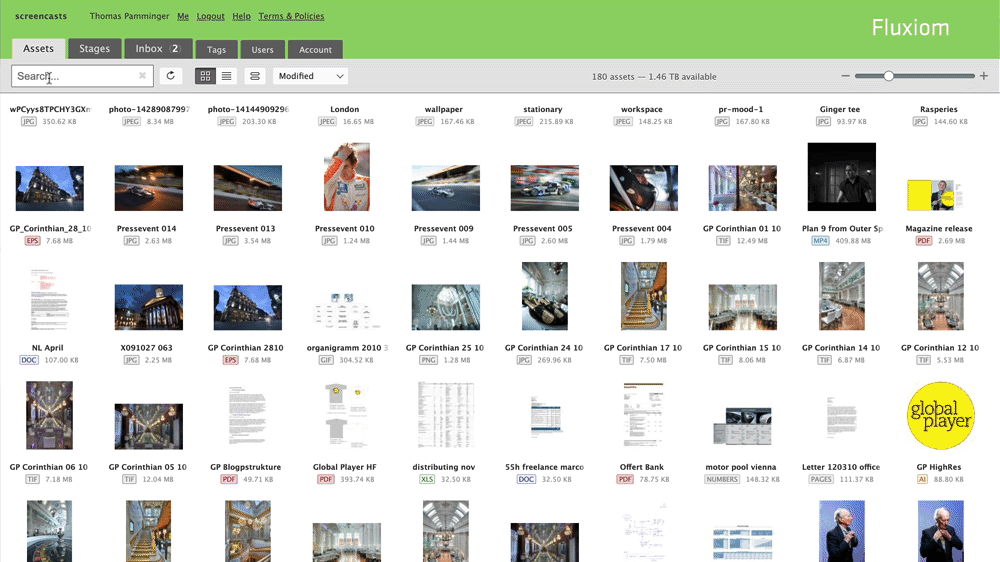Click the pr-mood-1 asset name
1000x562 pixels.
click(x=740, y=109)
